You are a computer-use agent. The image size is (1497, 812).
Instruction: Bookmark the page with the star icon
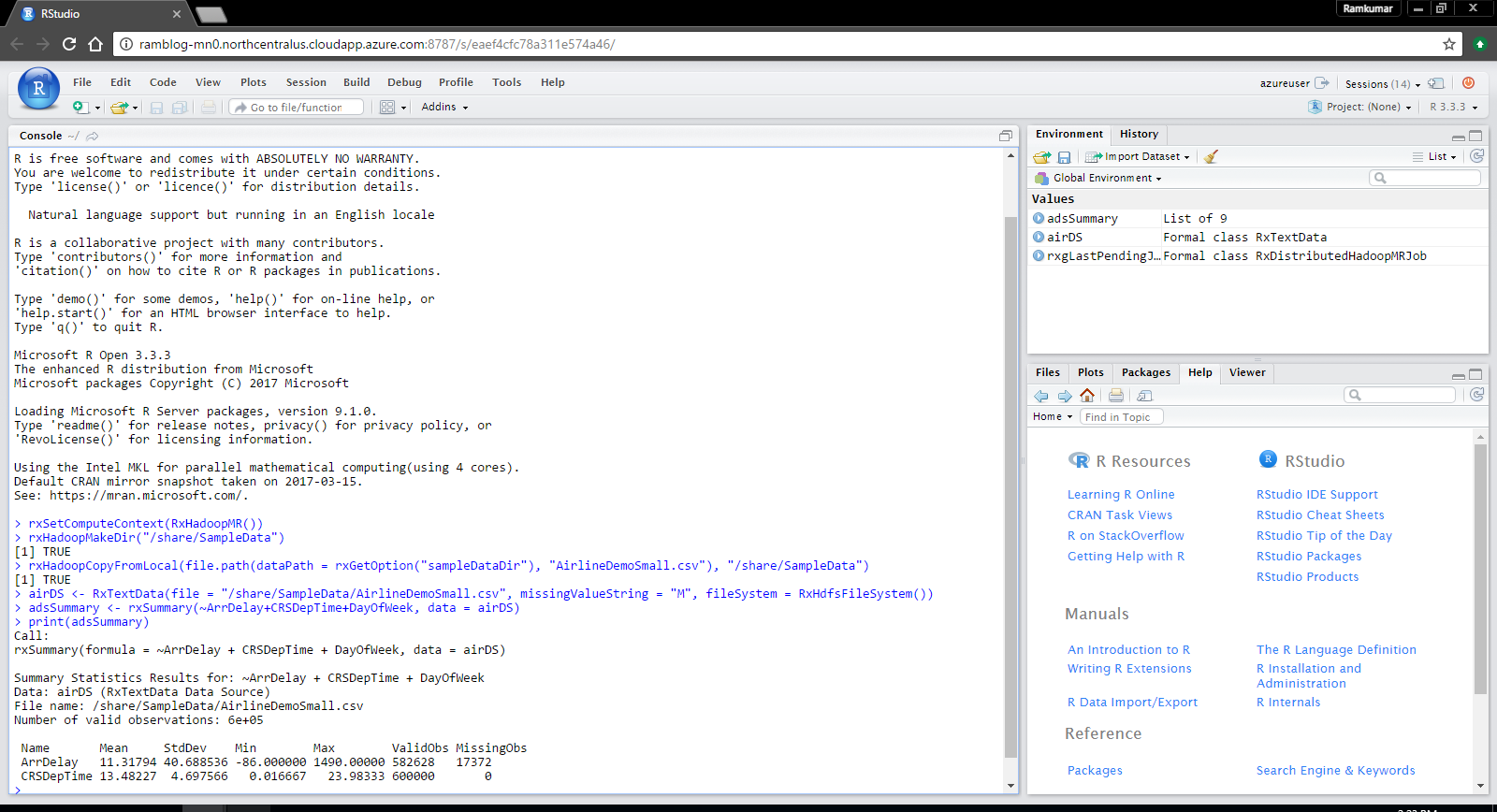click(1449, 44)
